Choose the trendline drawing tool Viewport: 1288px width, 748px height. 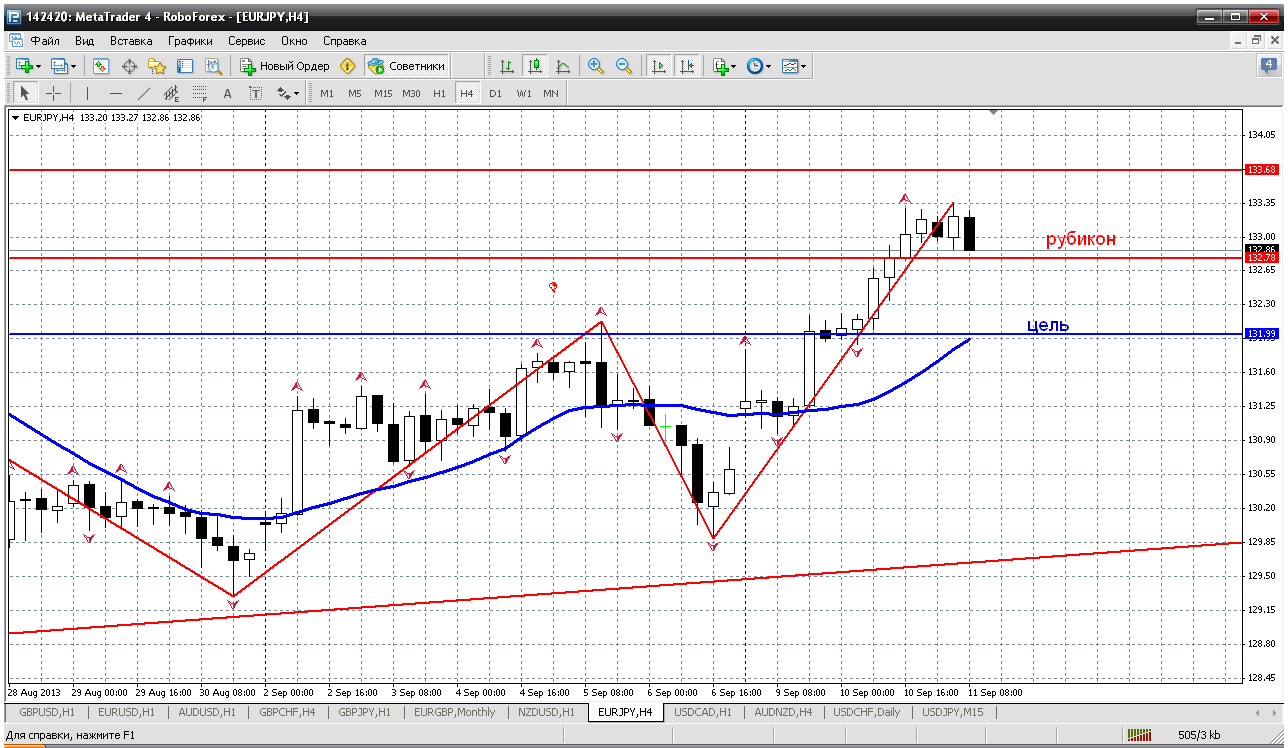point(143,93)
